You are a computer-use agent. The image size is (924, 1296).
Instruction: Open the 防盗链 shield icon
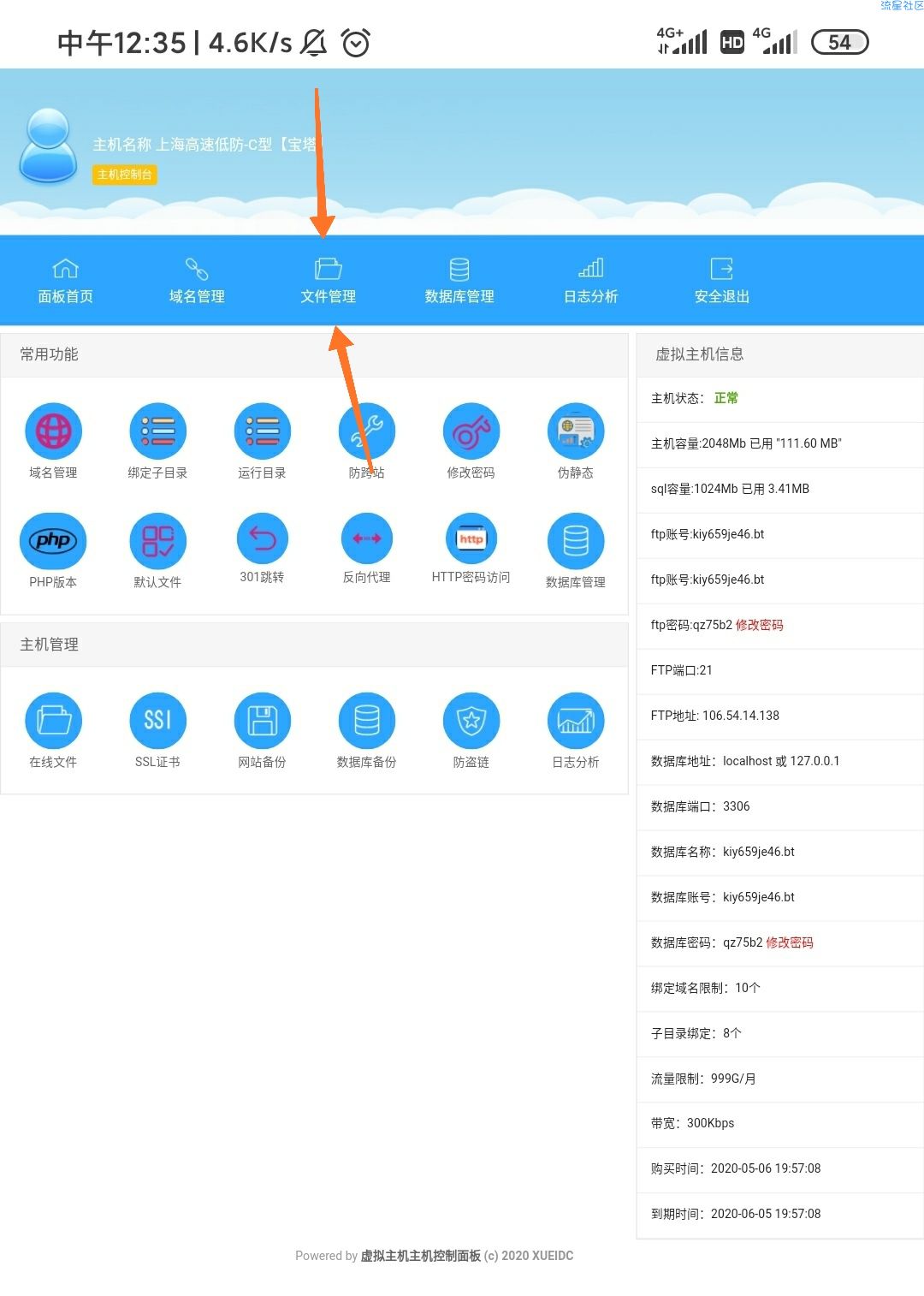pos(471,721)
